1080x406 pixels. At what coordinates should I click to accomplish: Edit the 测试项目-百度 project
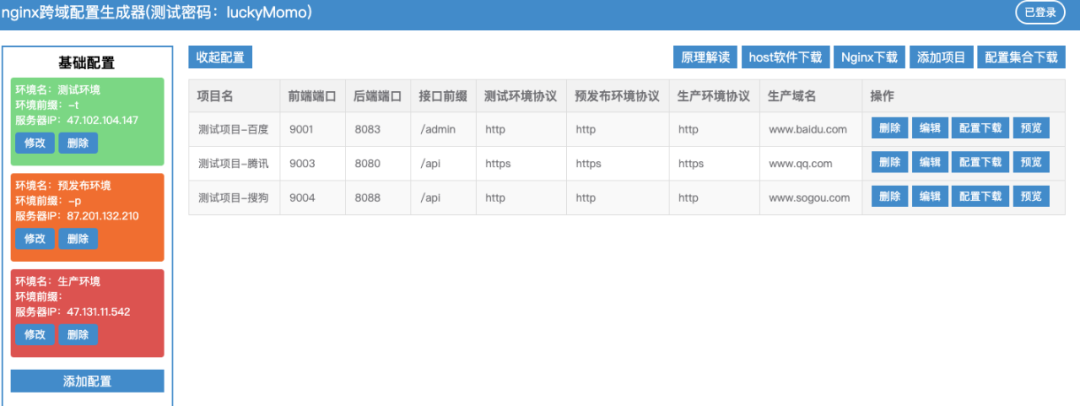(x=930, y=128)
